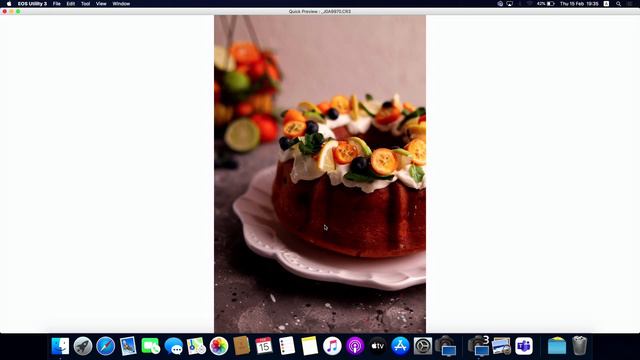This screenshot has width=640, height=360.
Task: Open FaceTime from the Dock
Action: coord(151,346)
